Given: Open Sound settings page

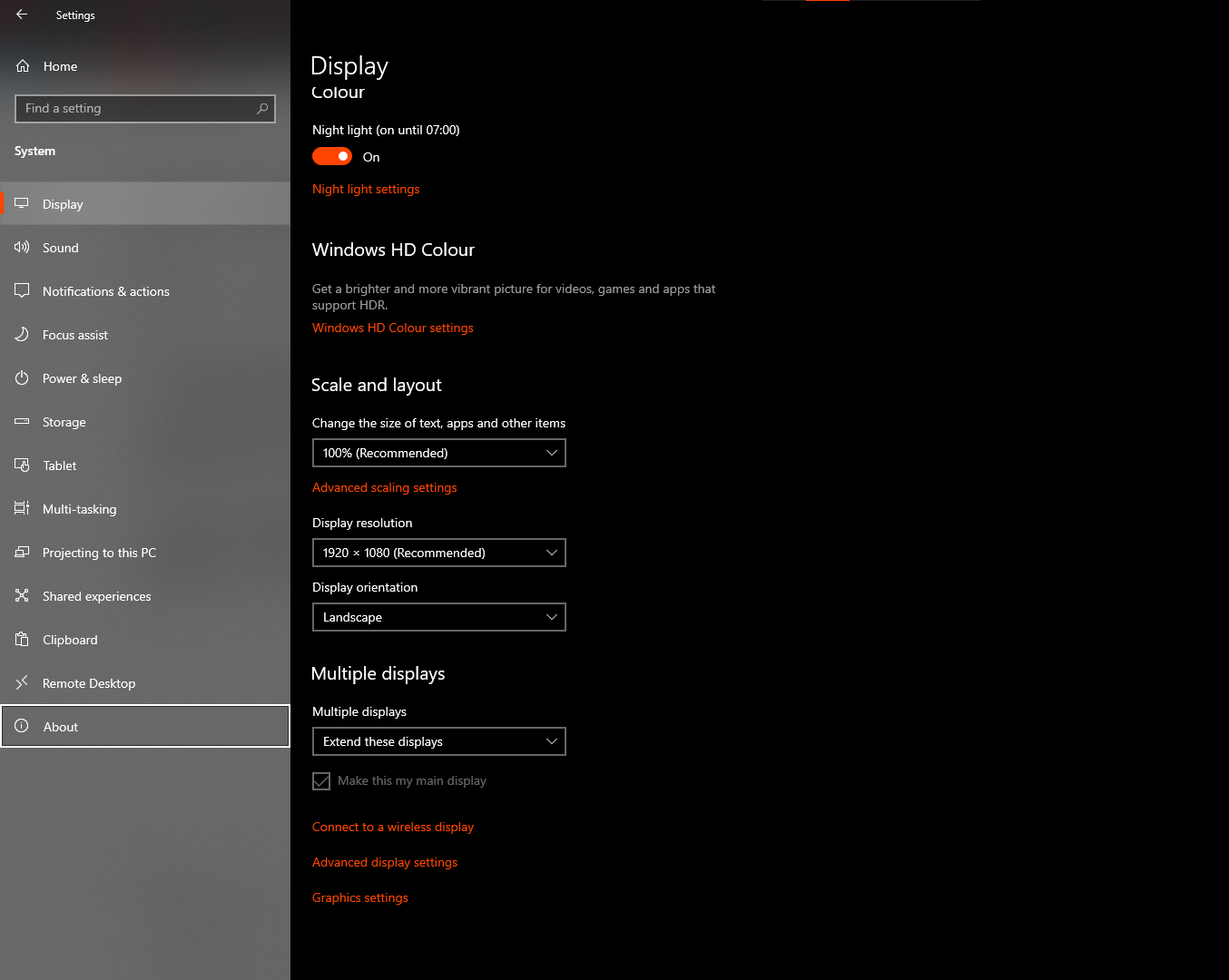Looking at the screenshot, I should [145, 248].
